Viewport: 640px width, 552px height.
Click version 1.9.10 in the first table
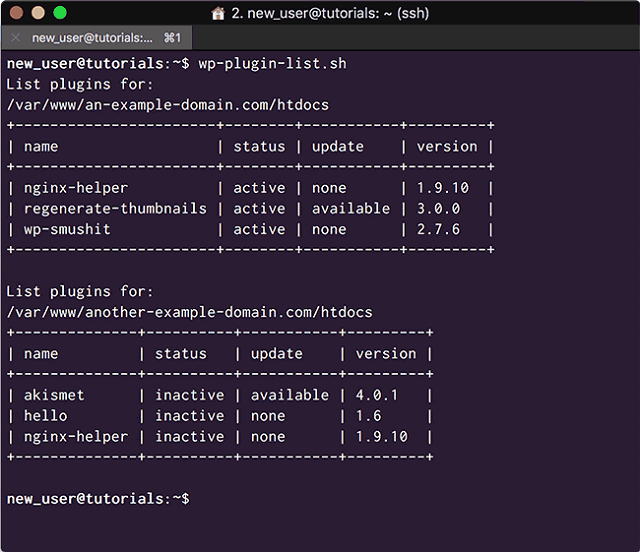[x=443, y=188]
